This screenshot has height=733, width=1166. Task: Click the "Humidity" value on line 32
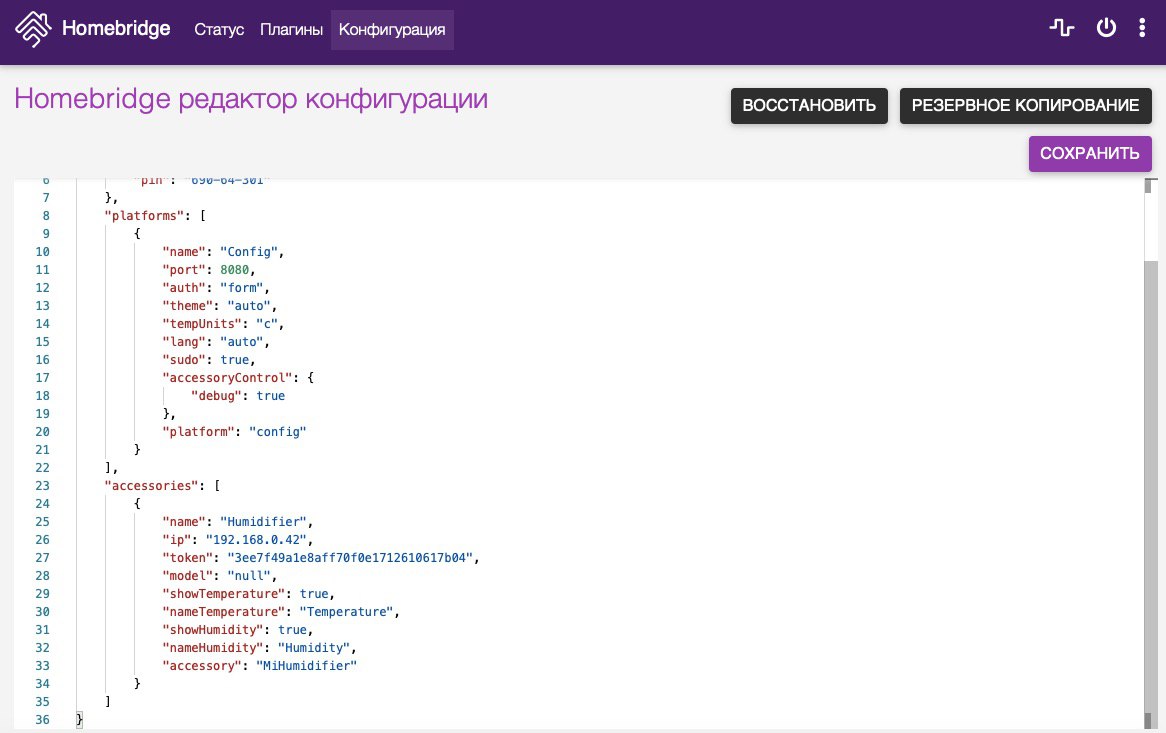pos(314,648)
